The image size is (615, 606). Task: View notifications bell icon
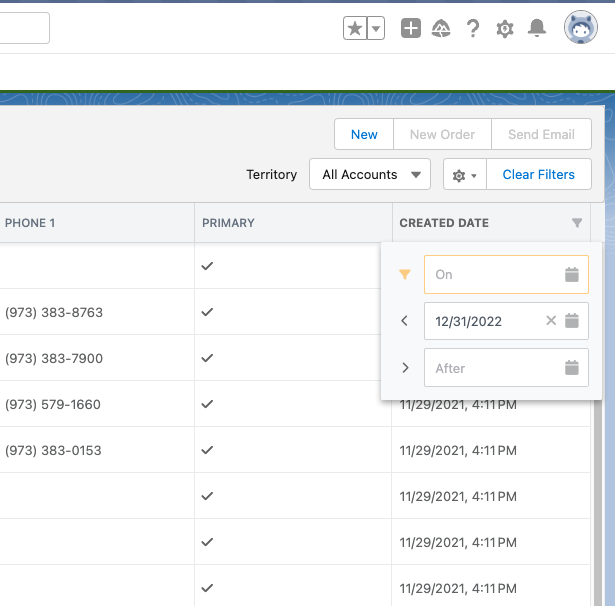point(537,29)
